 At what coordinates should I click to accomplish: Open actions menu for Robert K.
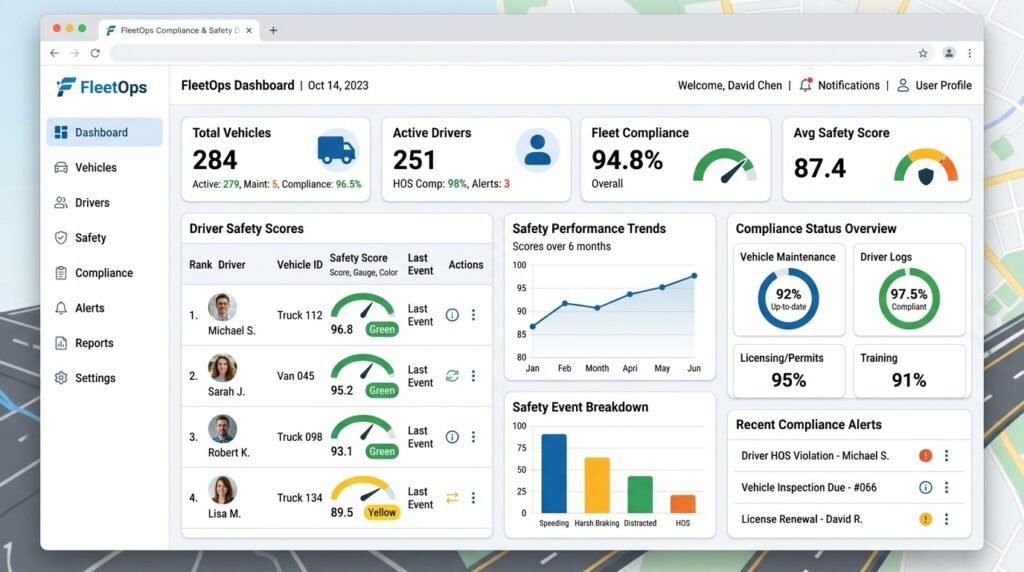click(473, 437)
